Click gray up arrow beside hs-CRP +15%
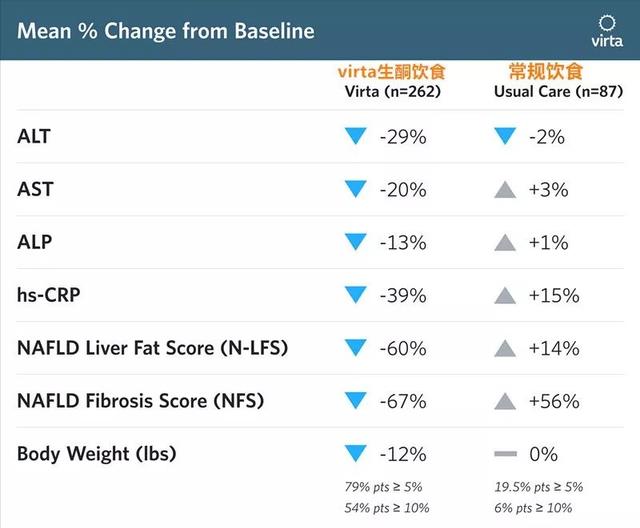 pyautogui.click(x=507, y=295)
